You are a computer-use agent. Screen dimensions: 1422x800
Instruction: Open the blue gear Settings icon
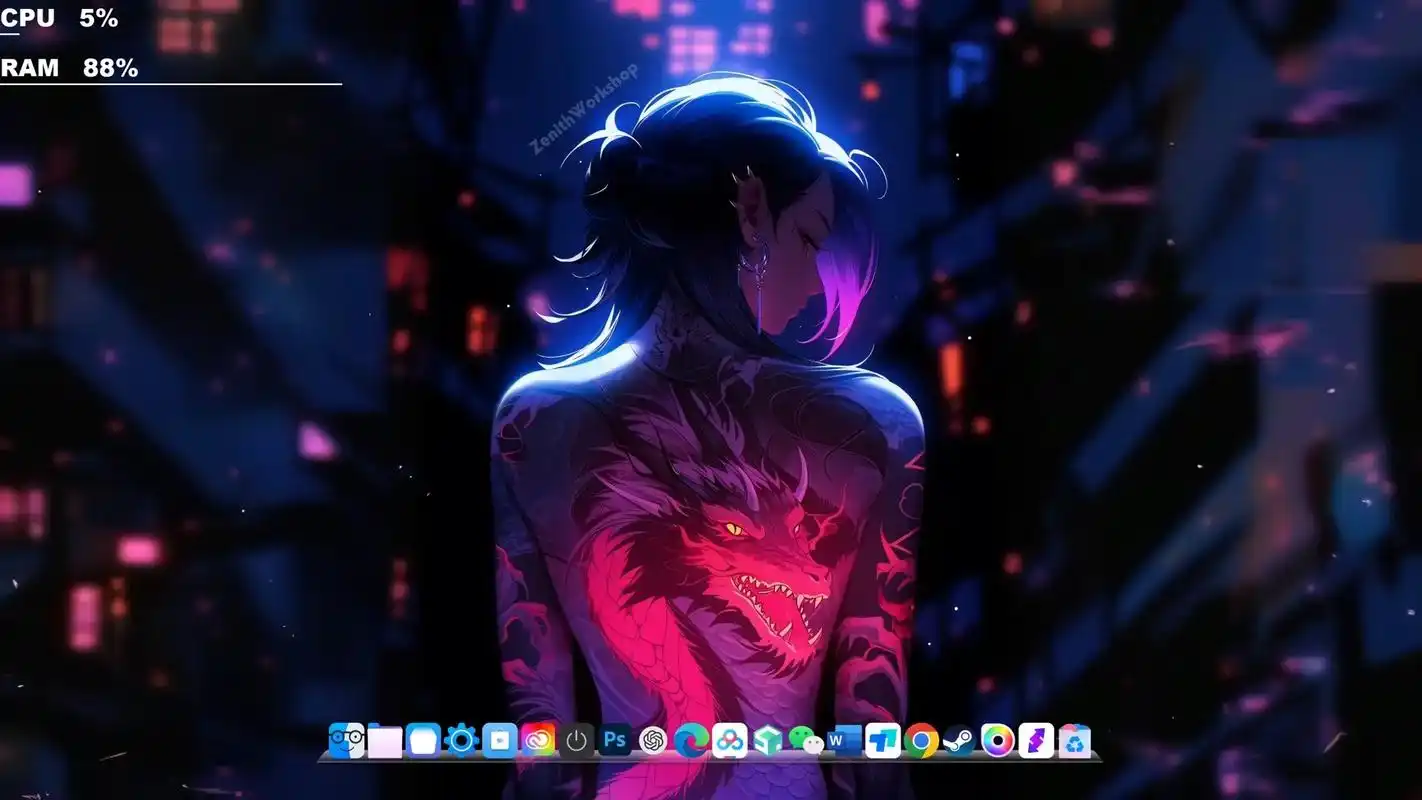tap(461, 741)
